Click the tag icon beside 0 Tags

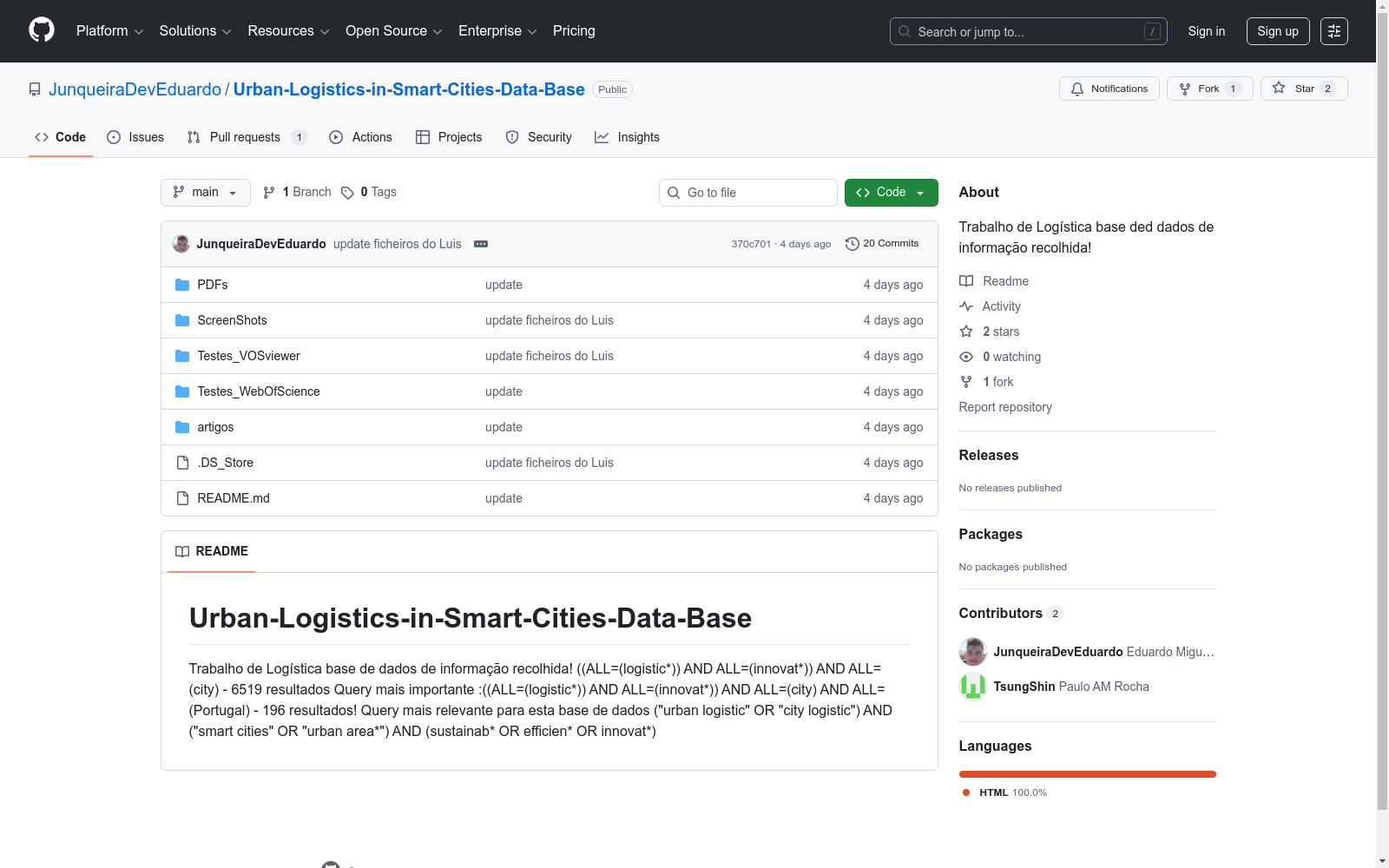pos(347,193)
